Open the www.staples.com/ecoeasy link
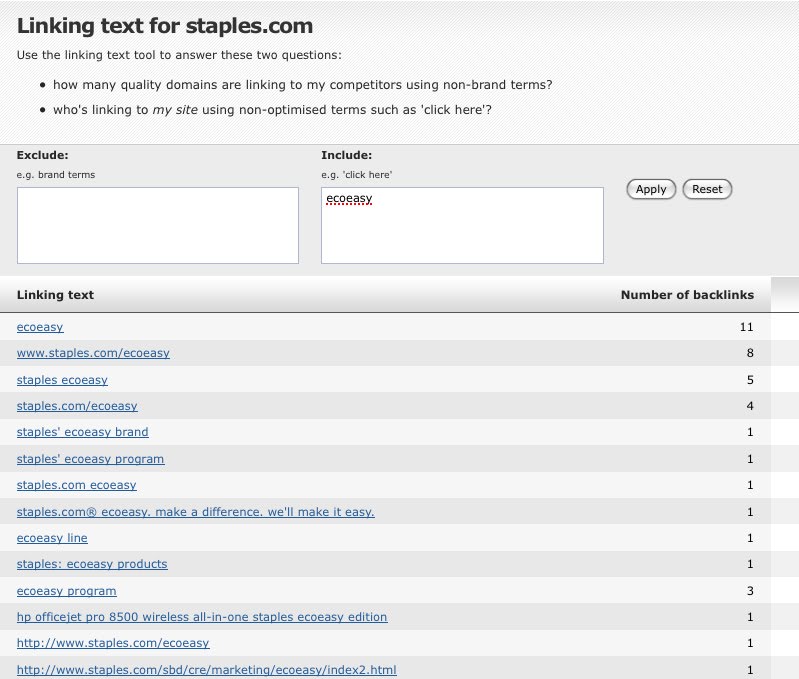 93,353
